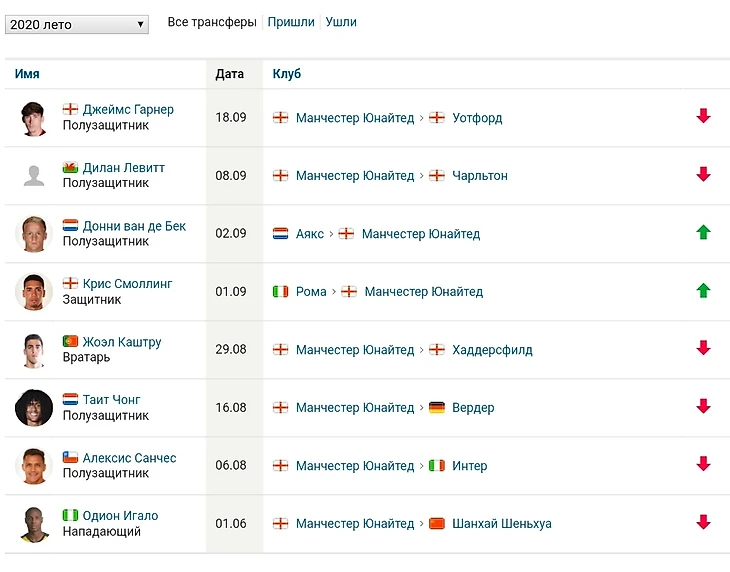Click Таит Чонг's avatar photo
The width and height of the screenshot is (730, 572).
coord(34,407)
